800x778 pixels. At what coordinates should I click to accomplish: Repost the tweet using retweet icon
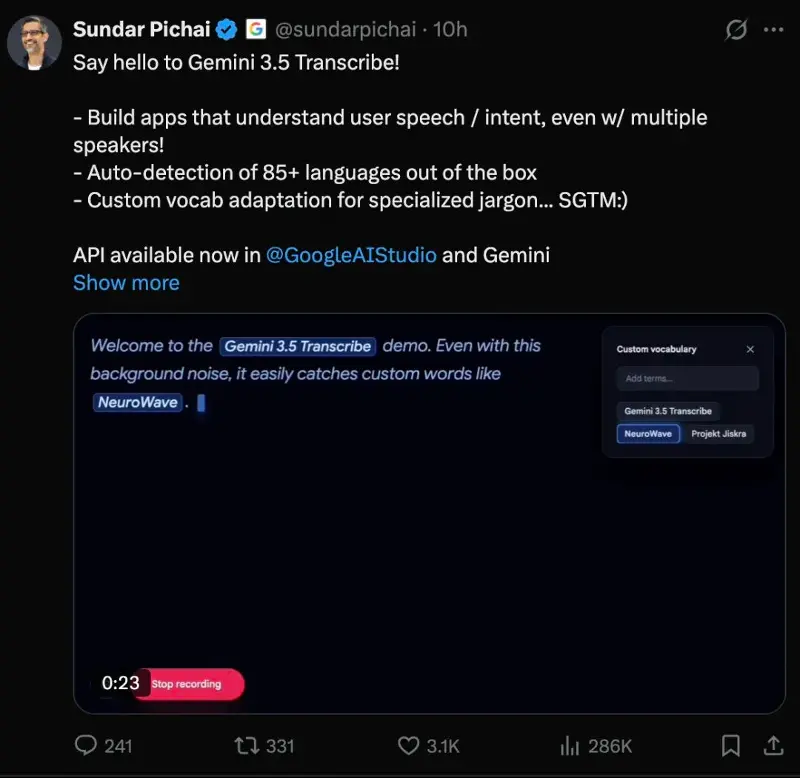[247, 745]
